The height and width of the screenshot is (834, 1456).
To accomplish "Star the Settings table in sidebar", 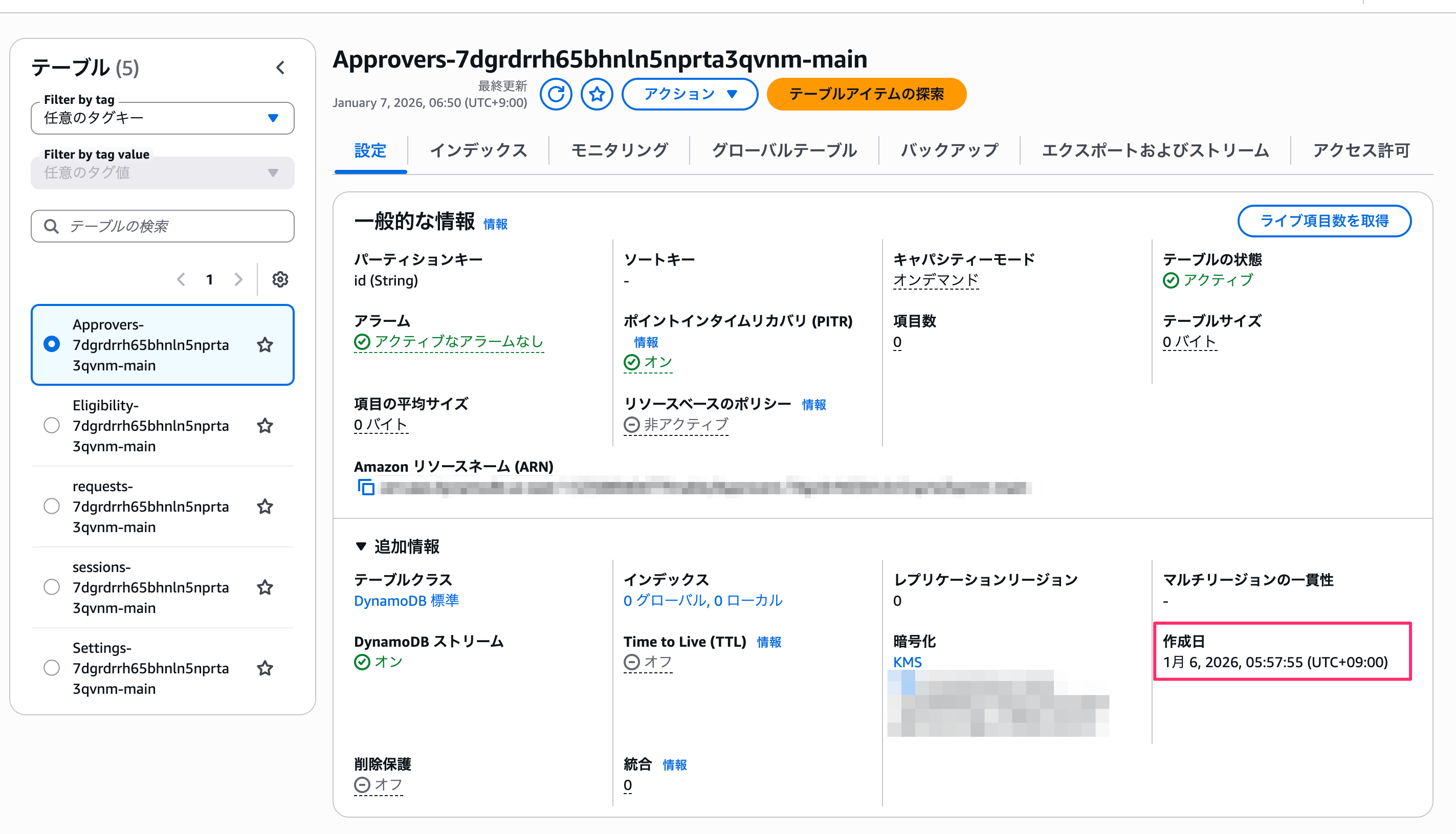I will (x=264, y=668).
